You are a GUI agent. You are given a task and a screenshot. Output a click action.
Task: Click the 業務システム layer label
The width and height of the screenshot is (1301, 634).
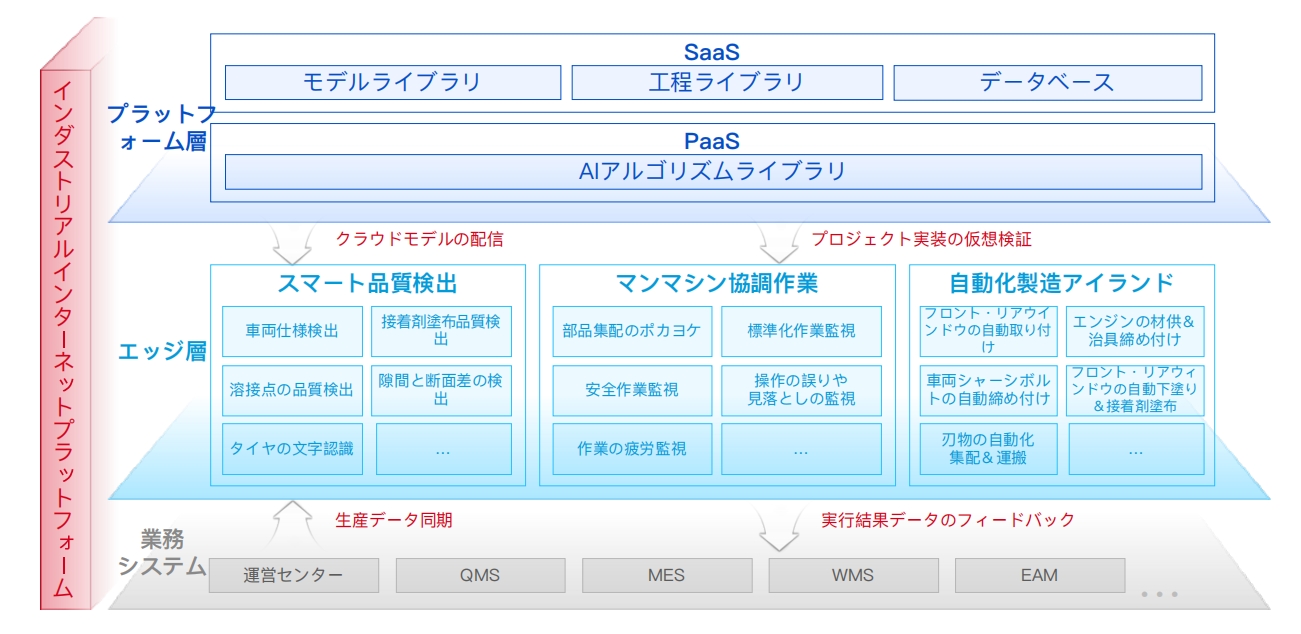162,553
